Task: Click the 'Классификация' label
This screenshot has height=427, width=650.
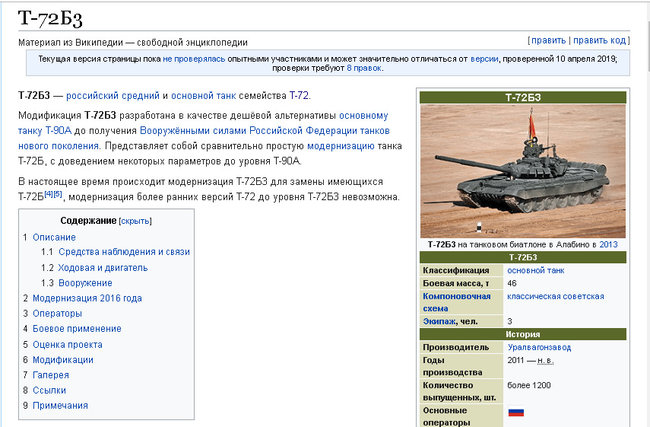Action: click(456, 270)
